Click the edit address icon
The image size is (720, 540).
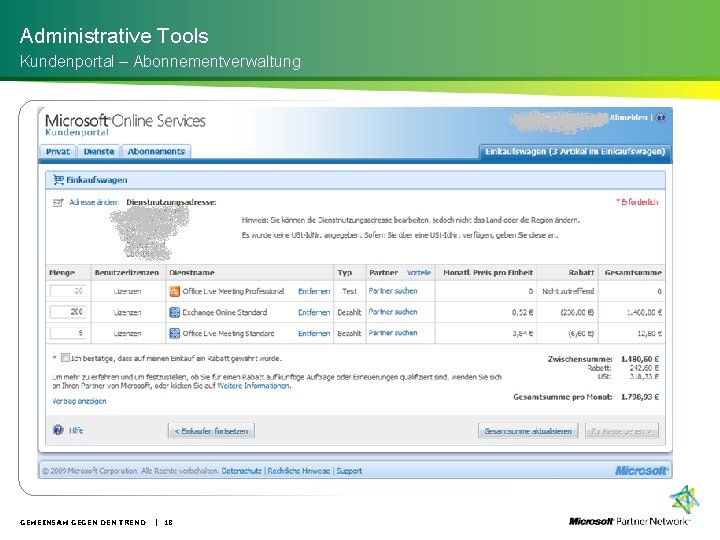58,202
